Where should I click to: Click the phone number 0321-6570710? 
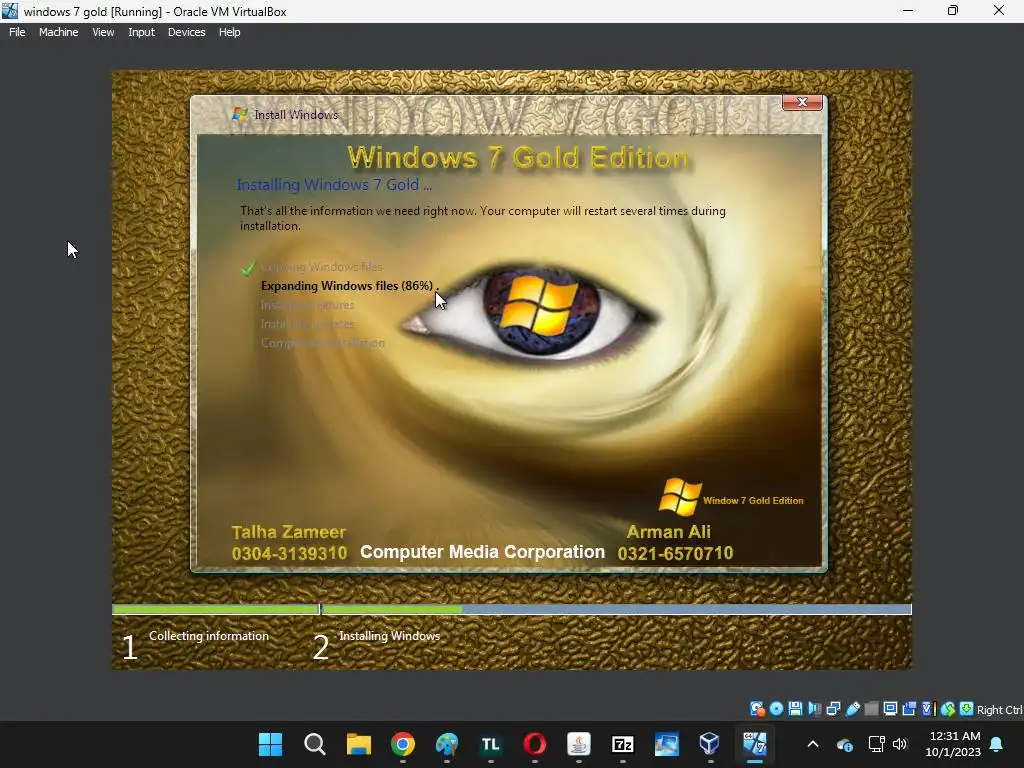click(x=675, y=554)
